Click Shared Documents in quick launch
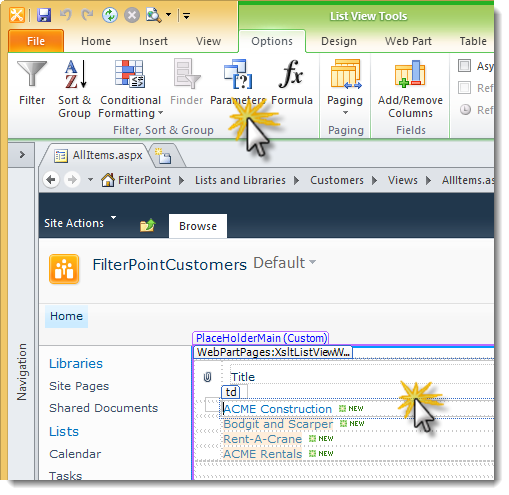The image size is (509, 495). pyautogui.click(x=103, y=408)
